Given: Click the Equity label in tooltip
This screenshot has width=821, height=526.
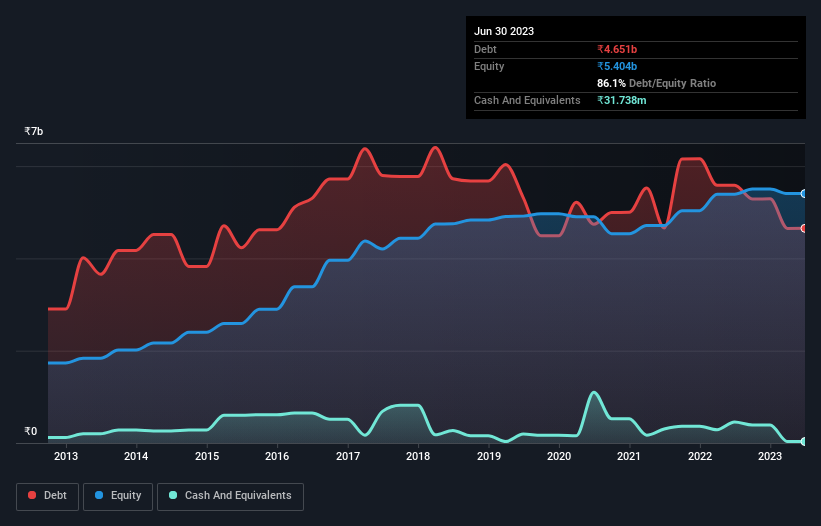Looking at the screenshot, I should pos(489,66).
